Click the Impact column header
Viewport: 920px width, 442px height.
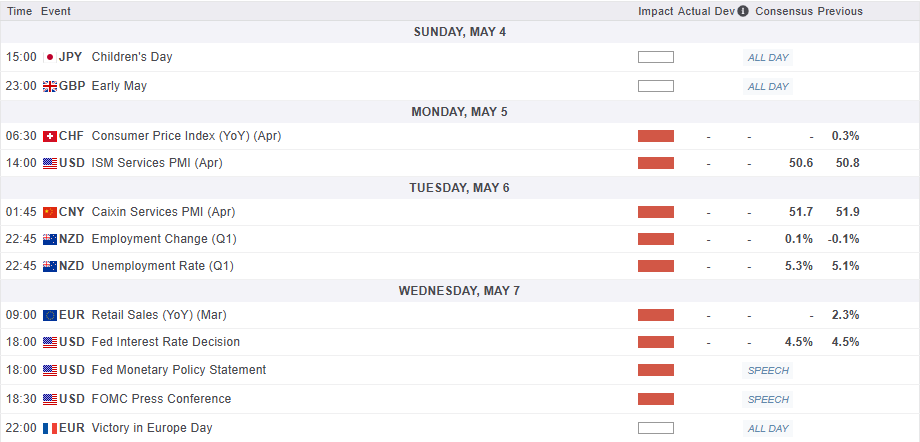point(656,12)
